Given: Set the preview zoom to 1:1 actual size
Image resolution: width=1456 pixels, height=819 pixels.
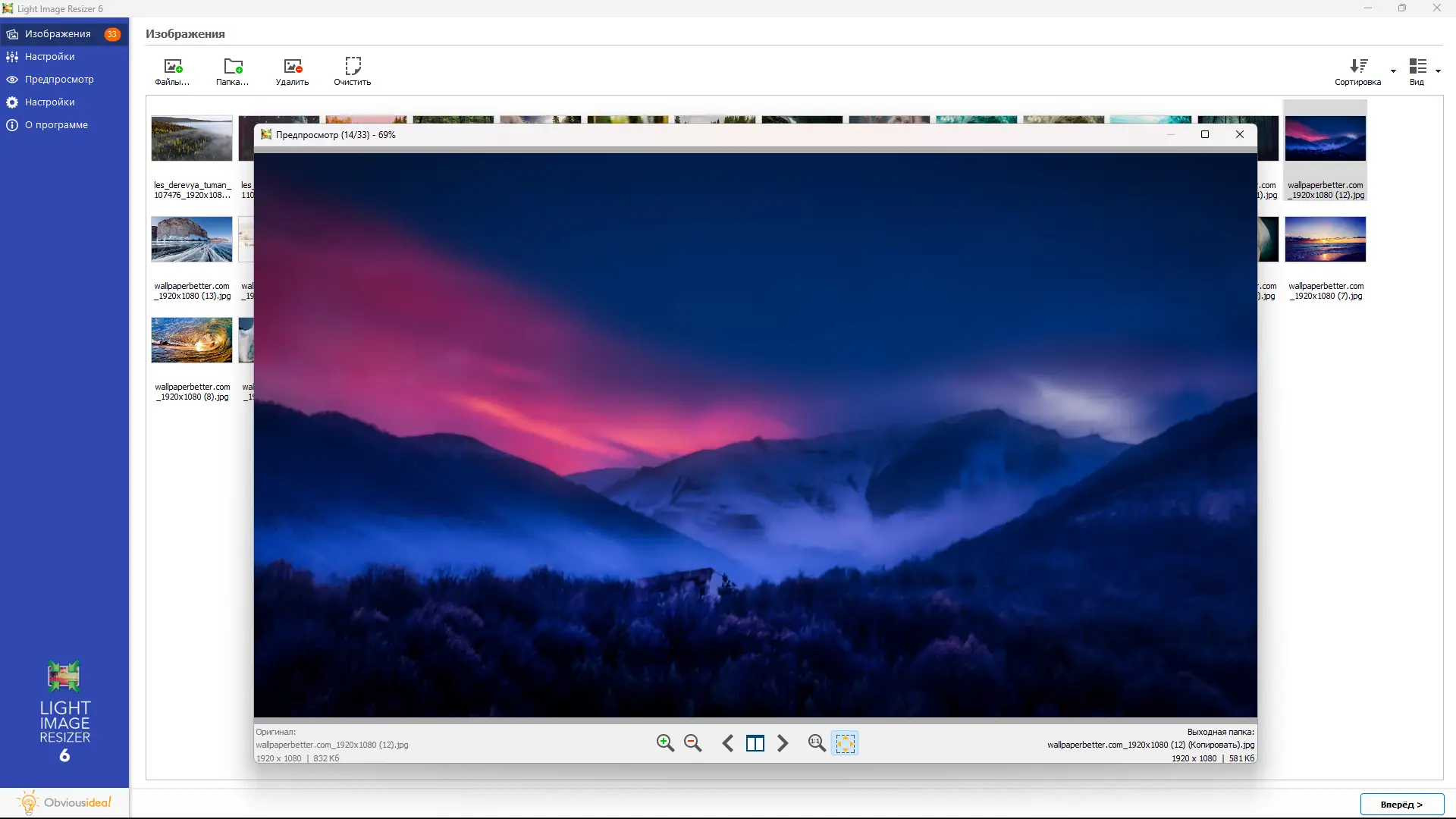Looking at the screenshot, I should [816, 743].
